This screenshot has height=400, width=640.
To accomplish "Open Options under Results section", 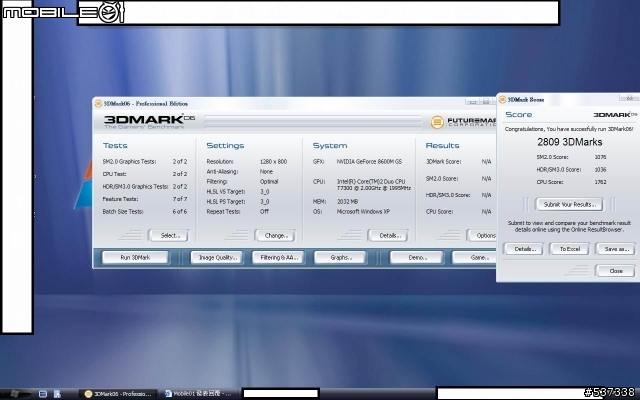I will pyautogui.click(x=482, y=236).
